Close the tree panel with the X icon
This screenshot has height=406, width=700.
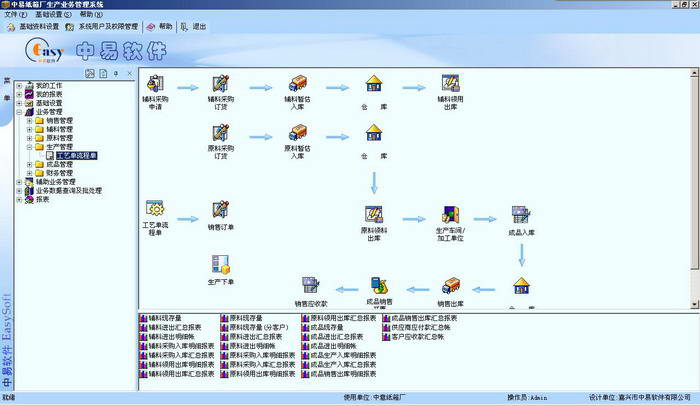coord(130,74)
